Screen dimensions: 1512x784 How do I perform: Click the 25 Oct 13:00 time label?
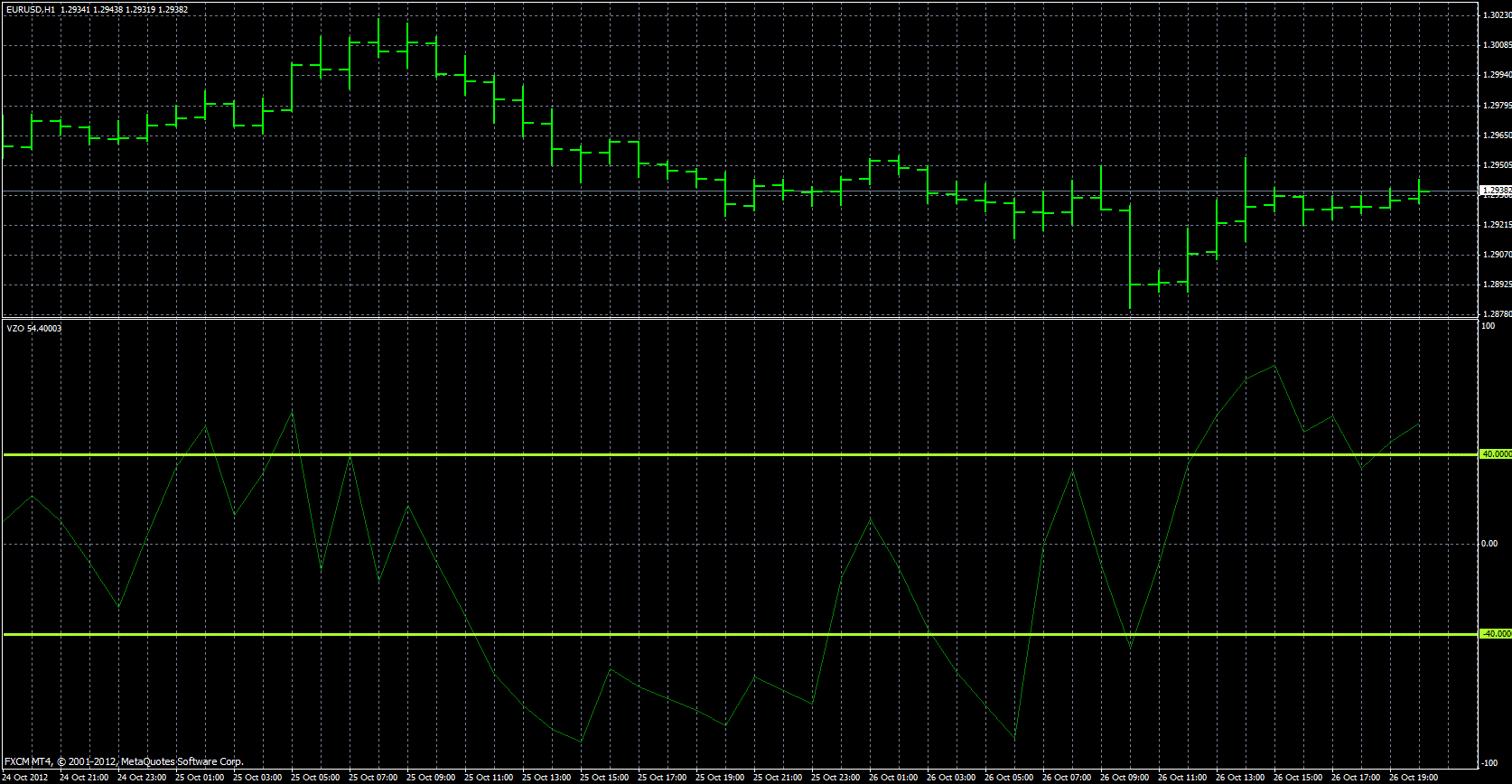coord(546,778)
